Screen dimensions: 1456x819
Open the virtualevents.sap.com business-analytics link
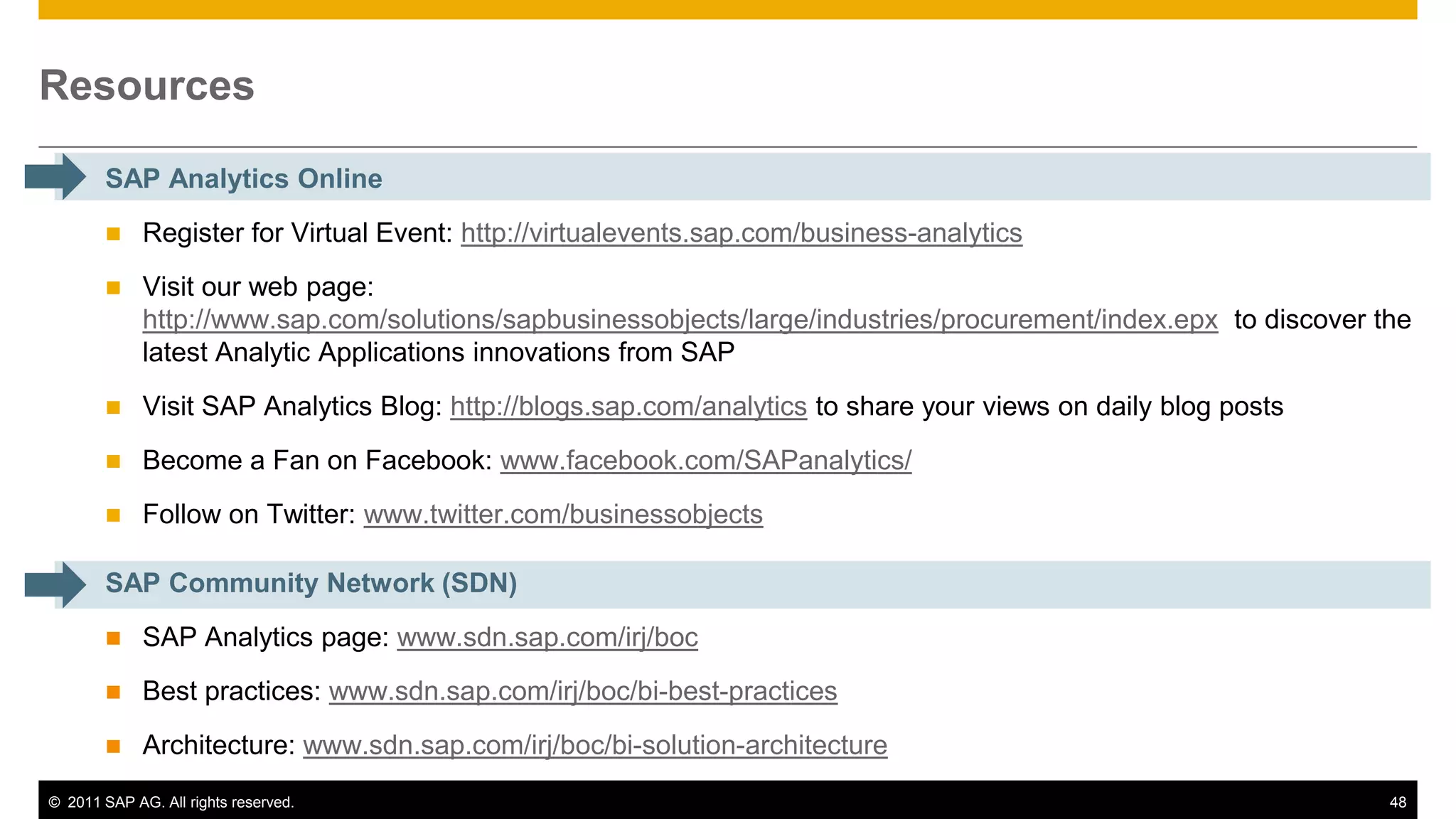742,233
